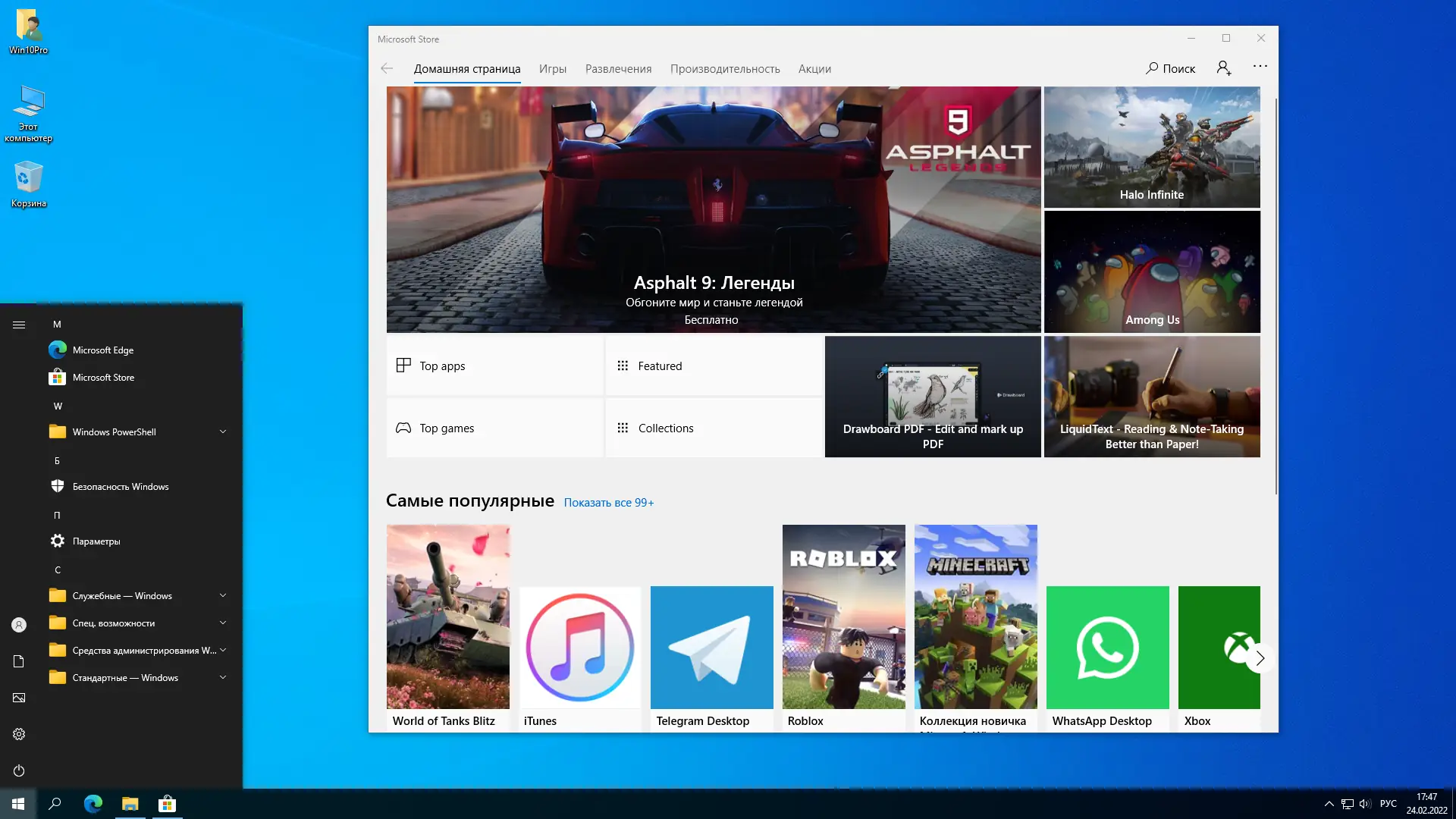Image resolution: width=1456 pixels, height=819 pixels.
Task: Click the Start menu power icon
Action: pos(19,770)
